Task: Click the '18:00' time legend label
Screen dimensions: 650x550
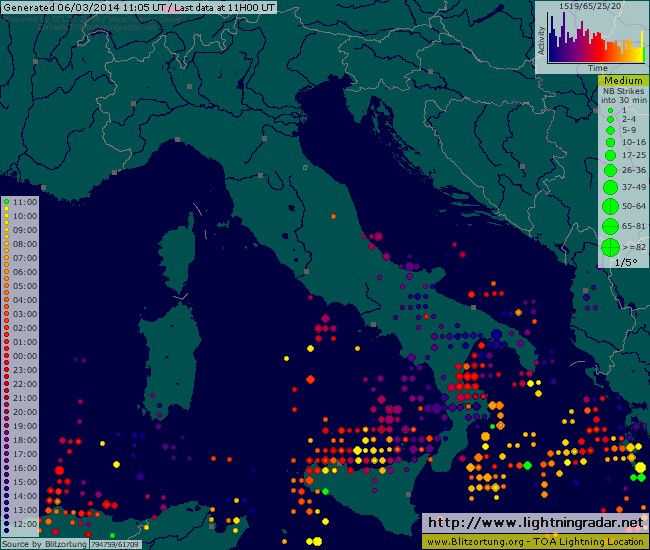Action: click(25, 440)
